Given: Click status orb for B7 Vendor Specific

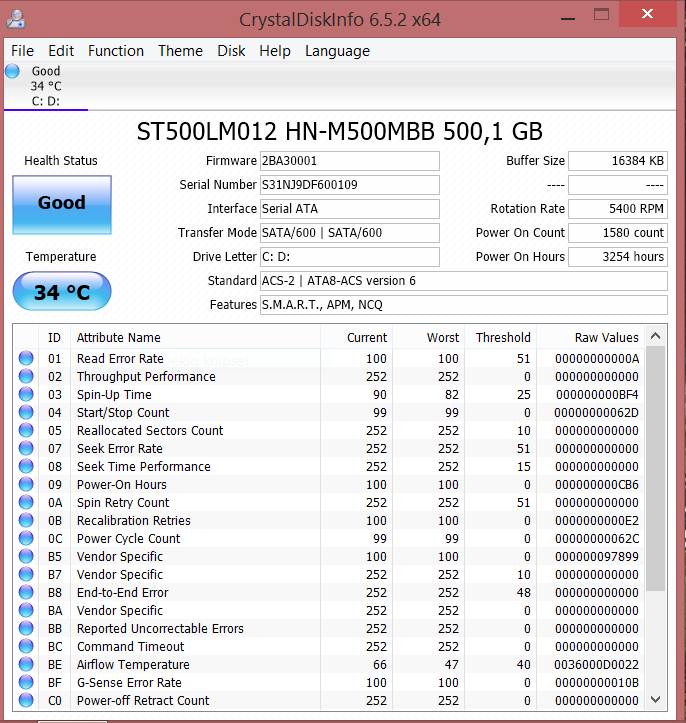Looking at the screenshot, I should pos(26,574).
